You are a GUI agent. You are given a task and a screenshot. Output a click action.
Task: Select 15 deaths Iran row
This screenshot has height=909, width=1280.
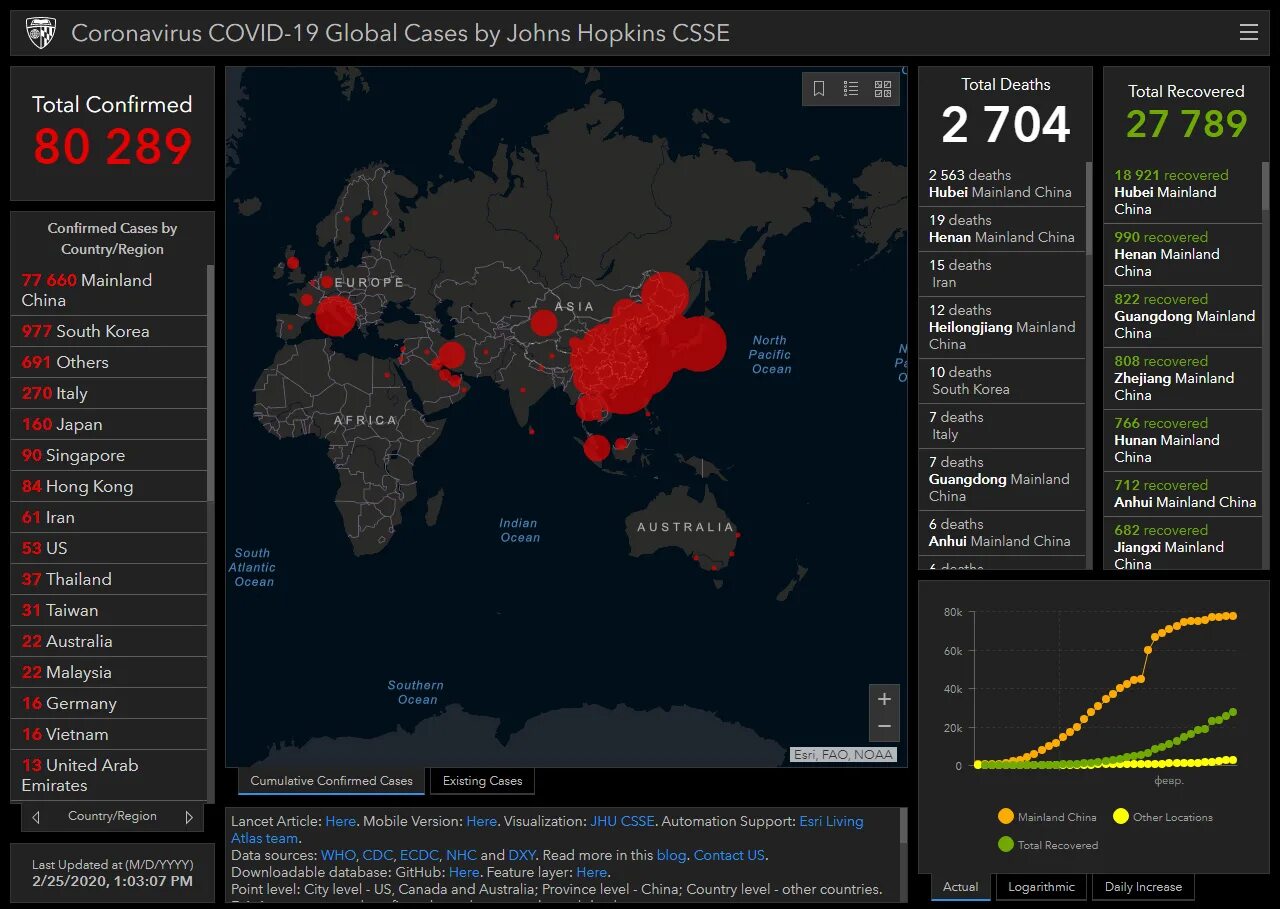point(1002,274)
